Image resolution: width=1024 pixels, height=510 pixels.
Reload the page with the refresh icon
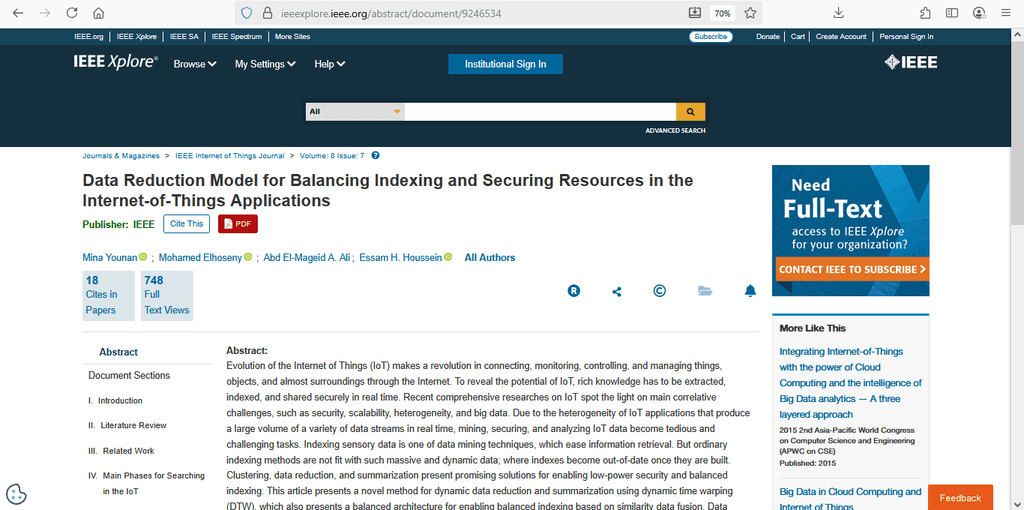[72, 13]
